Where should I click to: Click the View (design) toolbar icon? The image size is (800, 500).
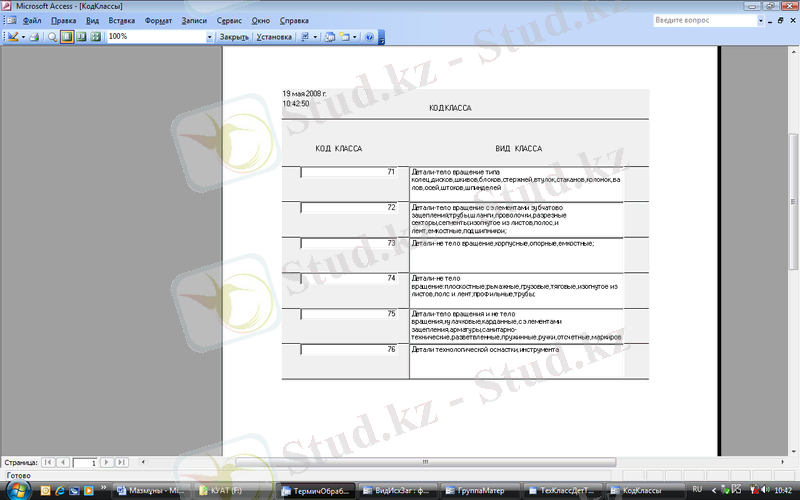pos(13,37)
